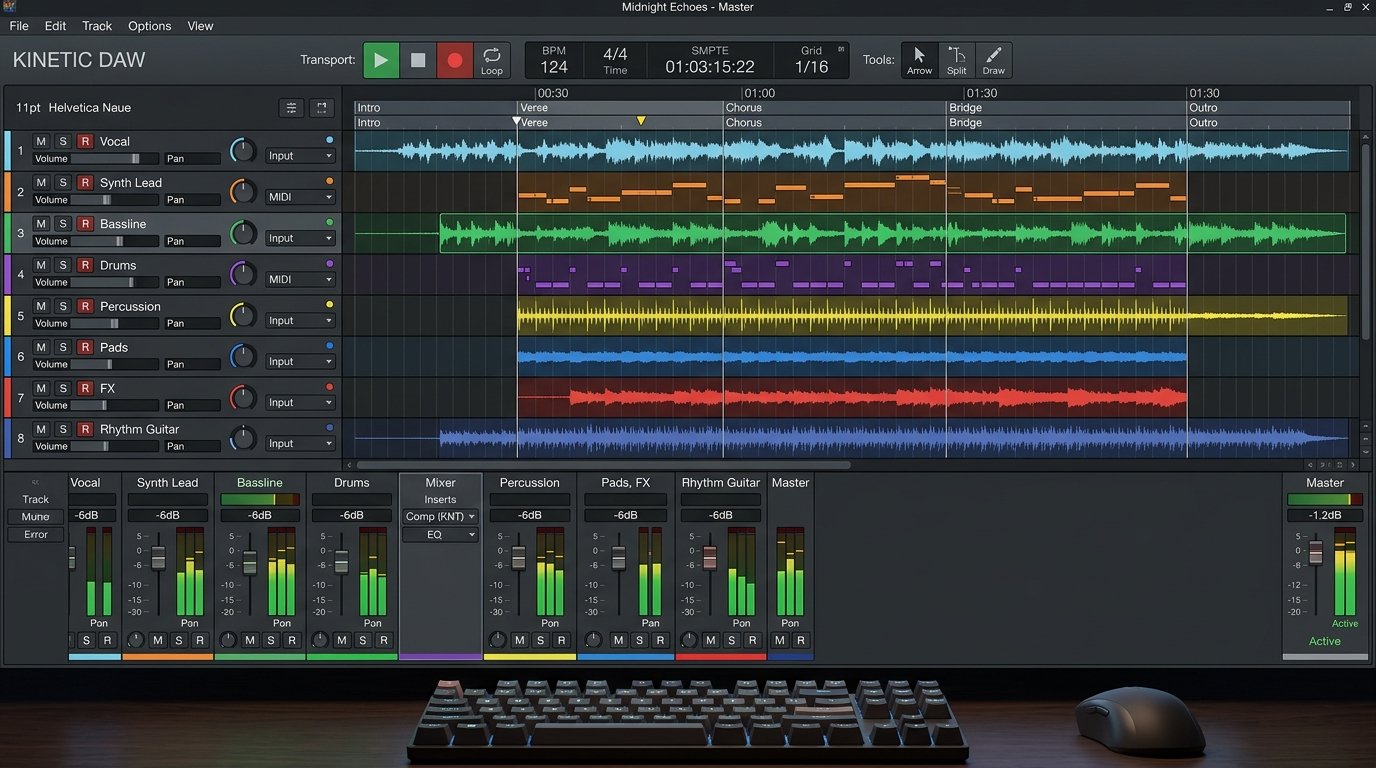Screen dimensions: 1376x768
Task: Arm recording with the red Record button
Action: click(x=454, y=60)
